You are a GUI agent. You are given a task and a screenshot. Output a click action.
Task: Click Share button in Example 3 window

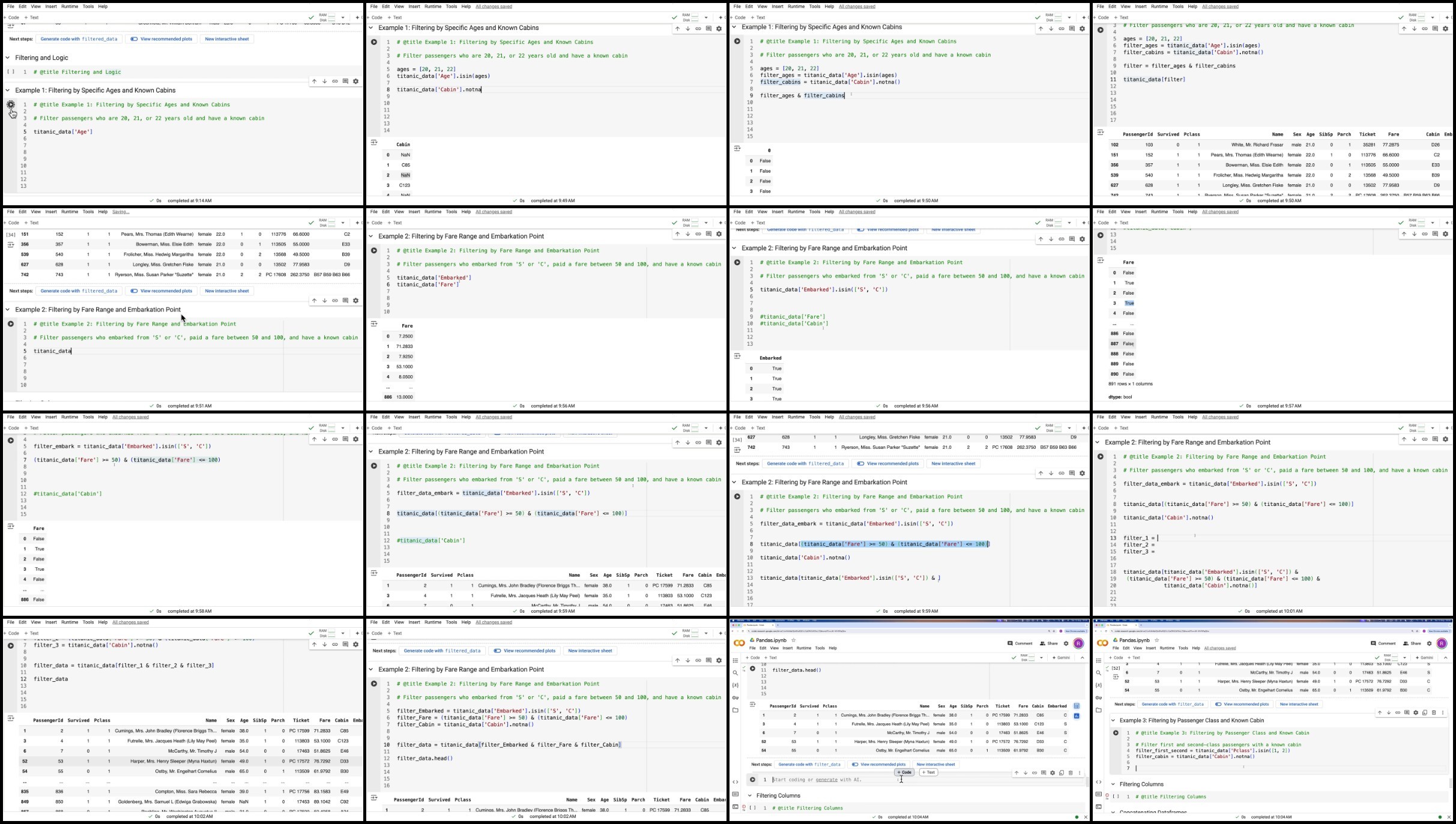click(1412, 643)
